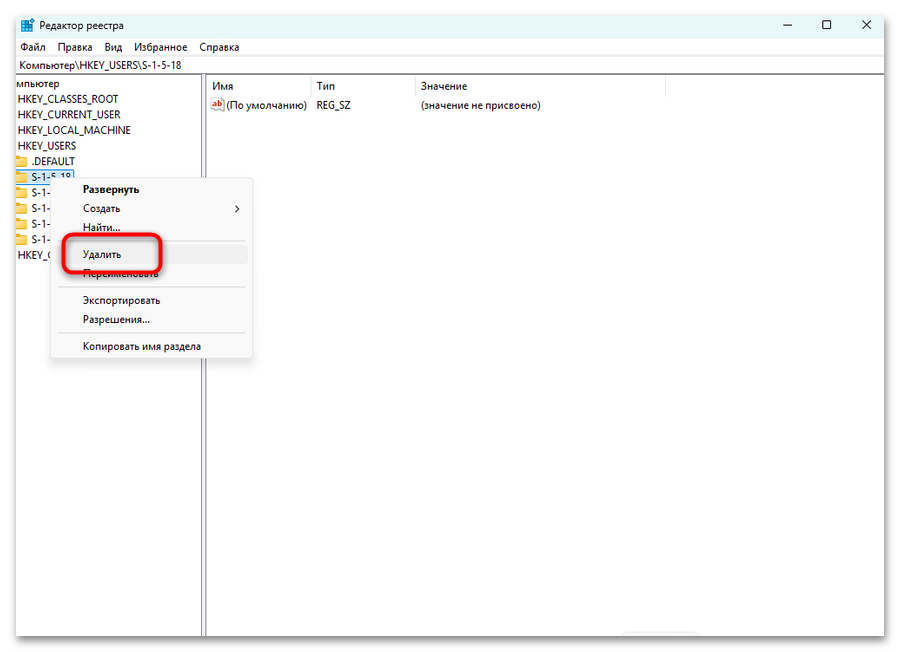The width and height of the screenshot is (900, 652).
Task: Click the .DEFAULT key folder icon
Action: (x=22, y=161)
